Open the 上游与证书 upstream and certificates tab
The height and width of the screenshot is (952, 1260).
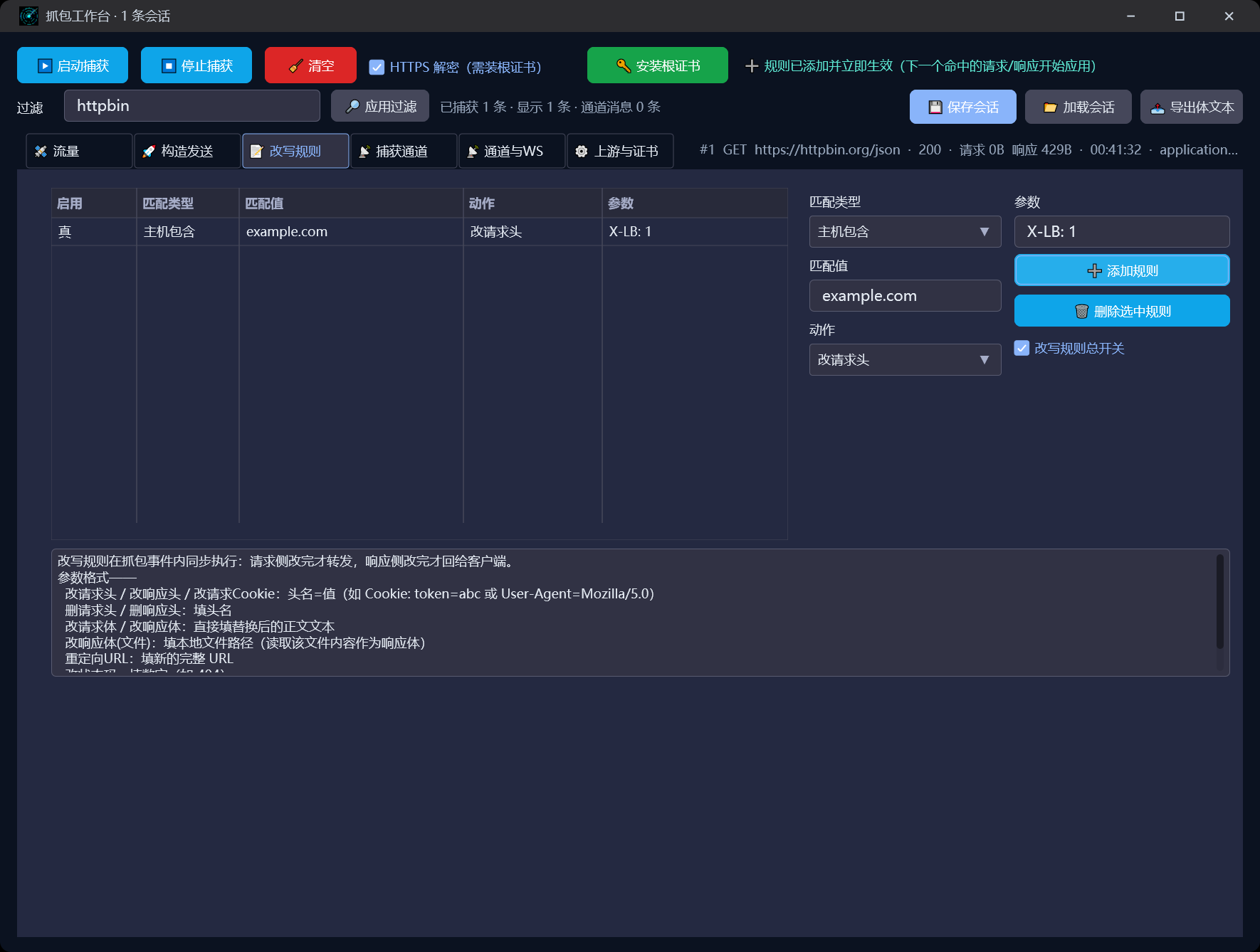[620, 151]
